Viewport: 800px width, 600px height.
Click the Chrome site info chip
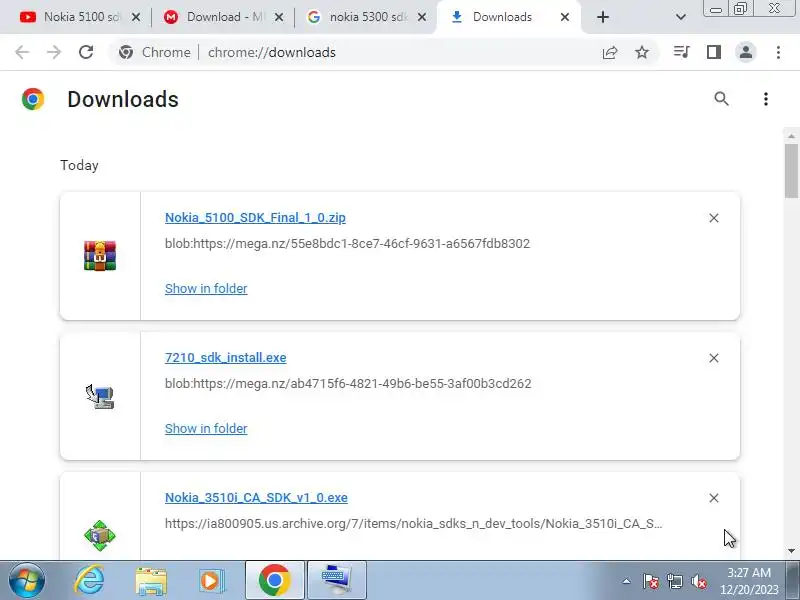click(154, 52)
